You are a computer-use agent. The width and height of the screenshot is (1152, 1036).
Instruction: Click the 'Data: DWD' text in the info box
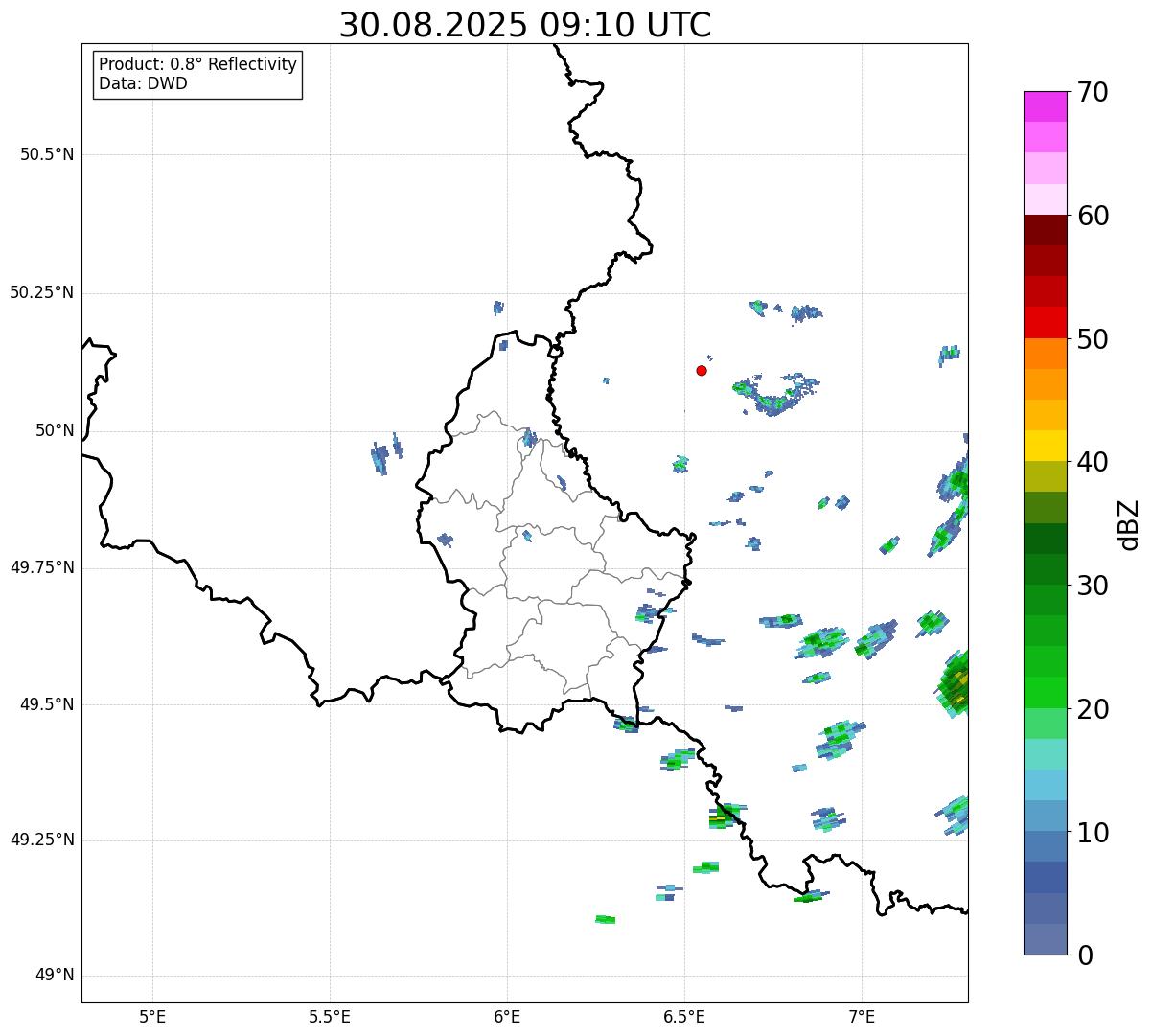[143, 83]
